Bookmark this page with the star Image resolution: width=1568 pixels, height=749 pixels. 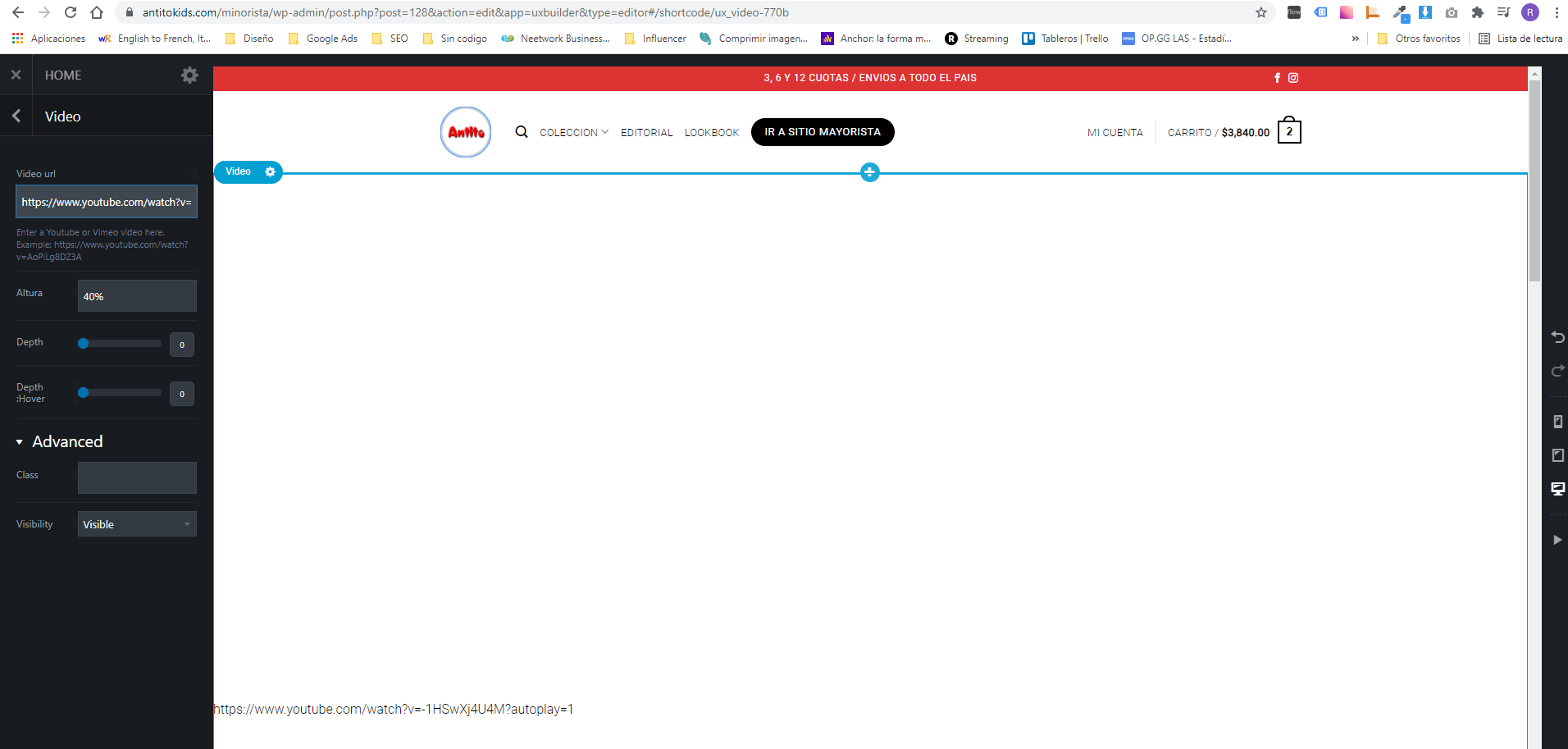tap(1261, 12)
